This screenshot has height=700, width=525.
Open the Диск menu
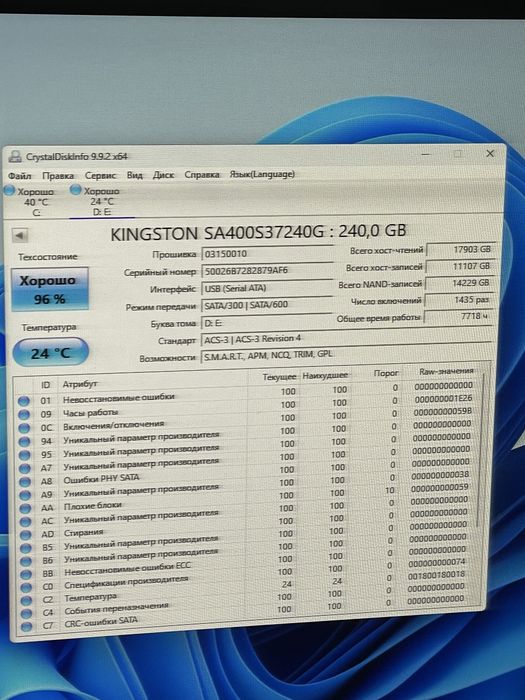163,175
